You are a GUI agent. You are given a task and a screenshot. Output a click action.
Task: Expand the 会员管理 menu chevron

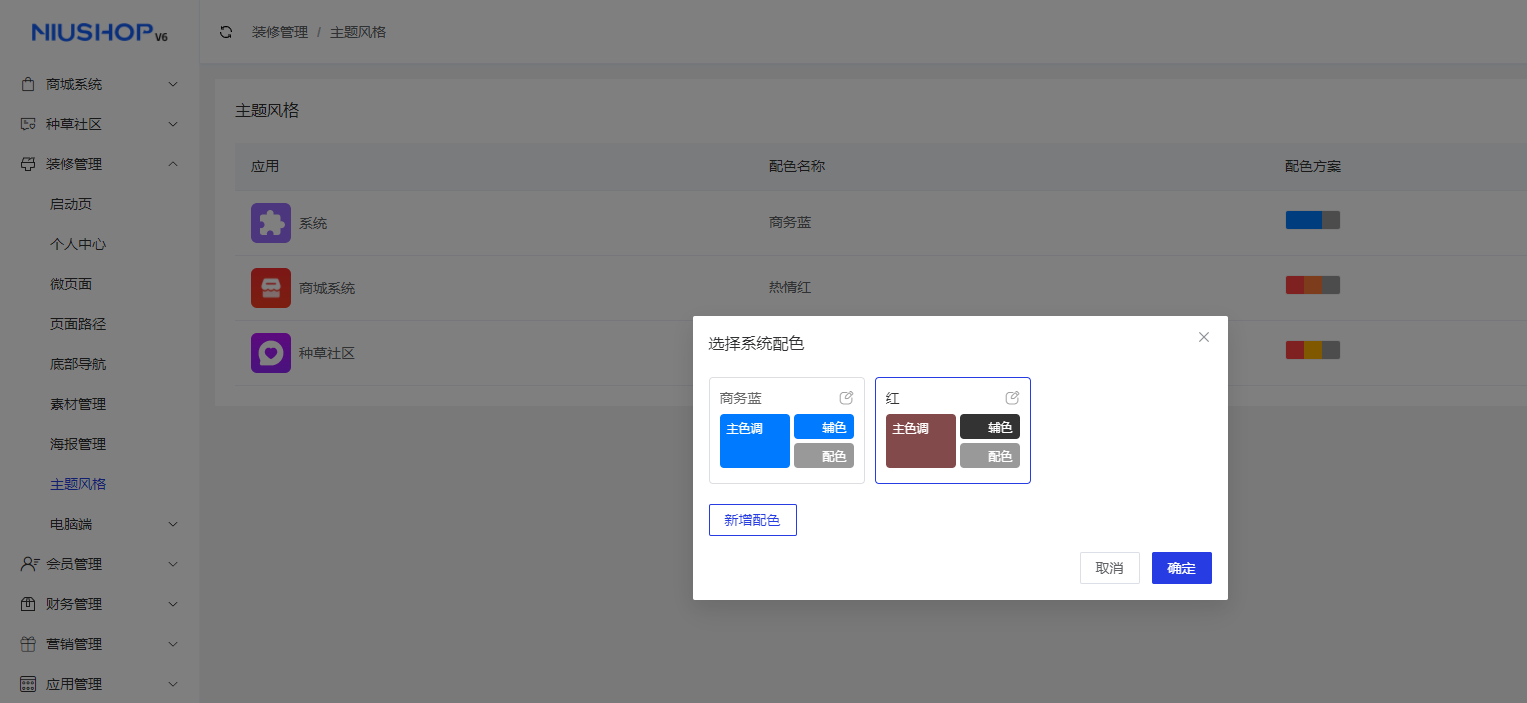[x=173, y=564]
